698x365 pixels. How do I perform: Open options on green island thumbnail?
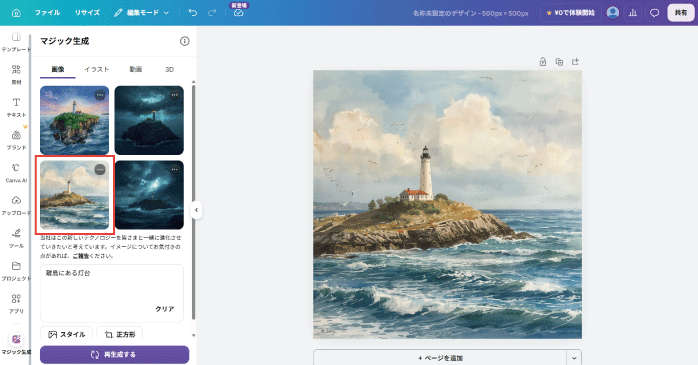(100, 95)
